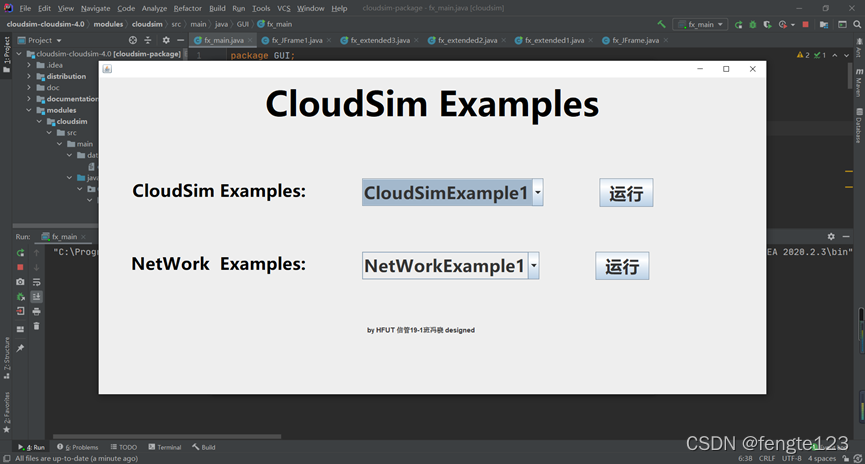Screen dimensions: 865x464
Task: Open the Build tool window at bottom
Action: 204,447
